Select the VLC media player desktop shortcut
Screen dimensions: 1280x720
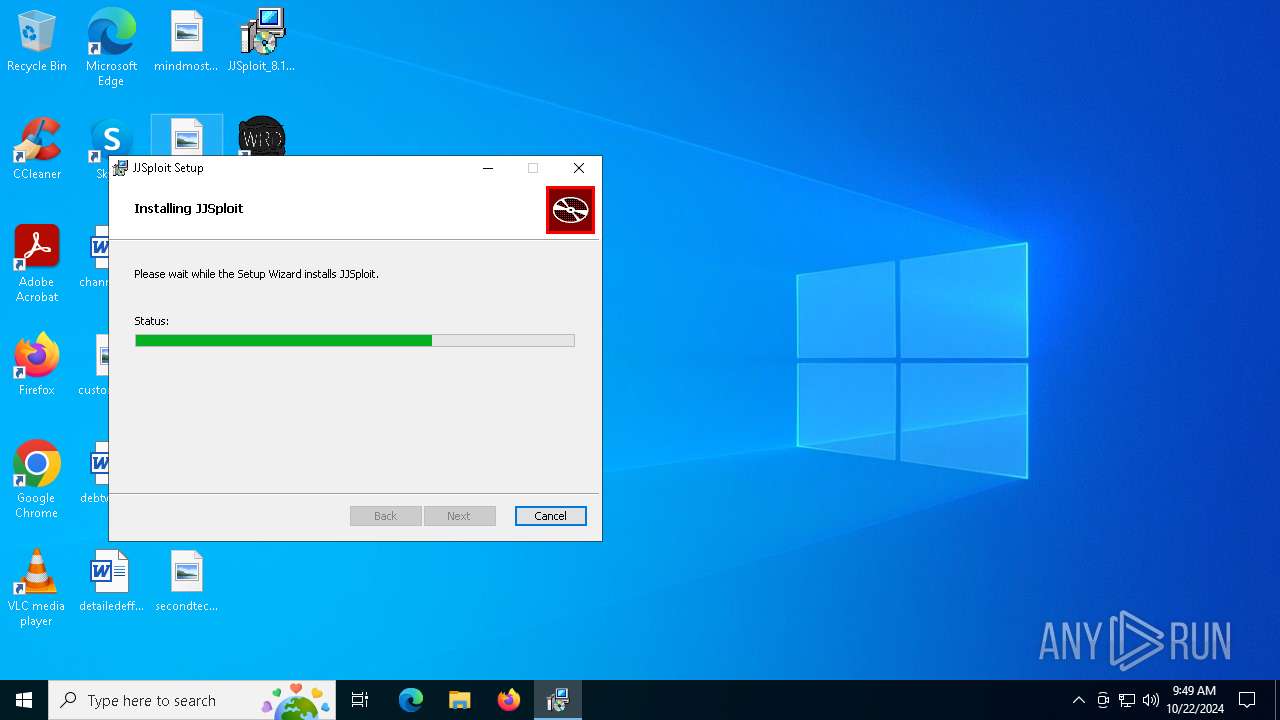click(x=37, y=588)
